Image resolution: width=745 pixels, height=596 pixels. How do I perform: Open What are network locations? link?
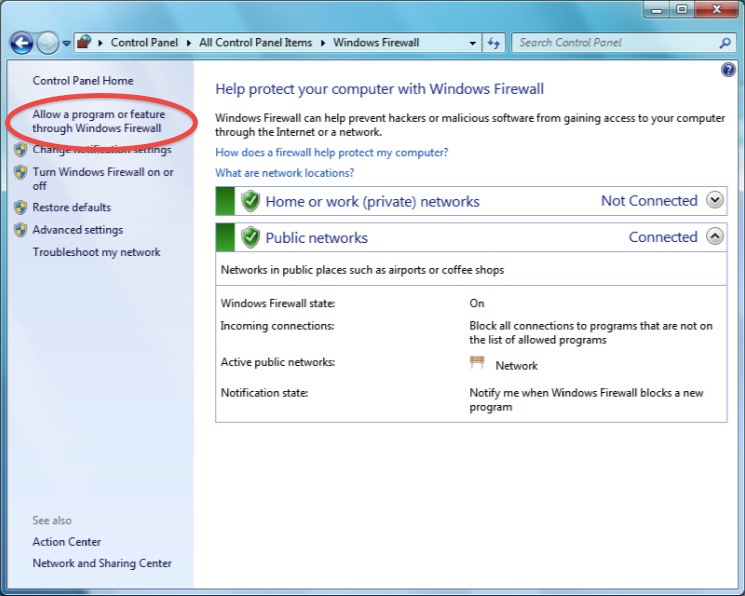285,173
